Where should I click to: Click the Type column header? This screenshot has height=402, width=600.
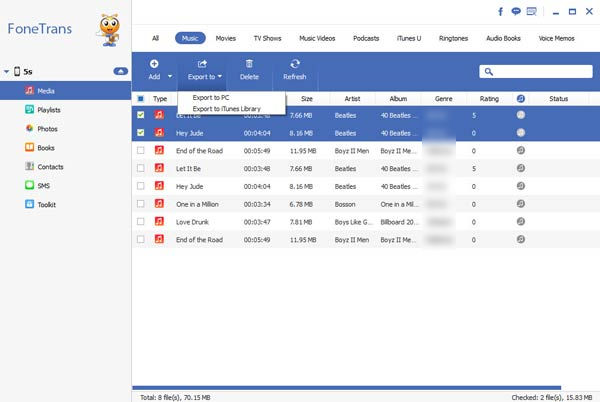[x=160, y=99]
